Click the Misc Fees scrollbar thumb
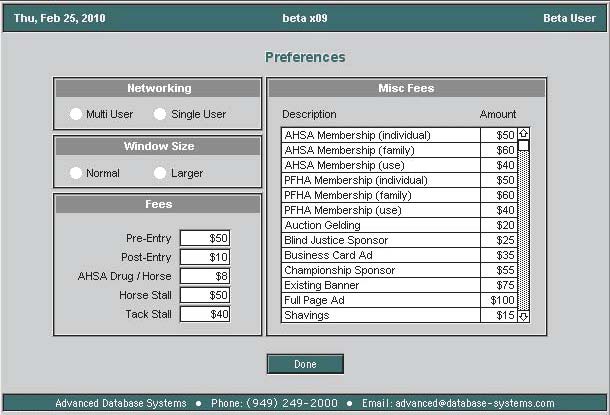Screen dimensions: 610x415 [x=524, y=145]
